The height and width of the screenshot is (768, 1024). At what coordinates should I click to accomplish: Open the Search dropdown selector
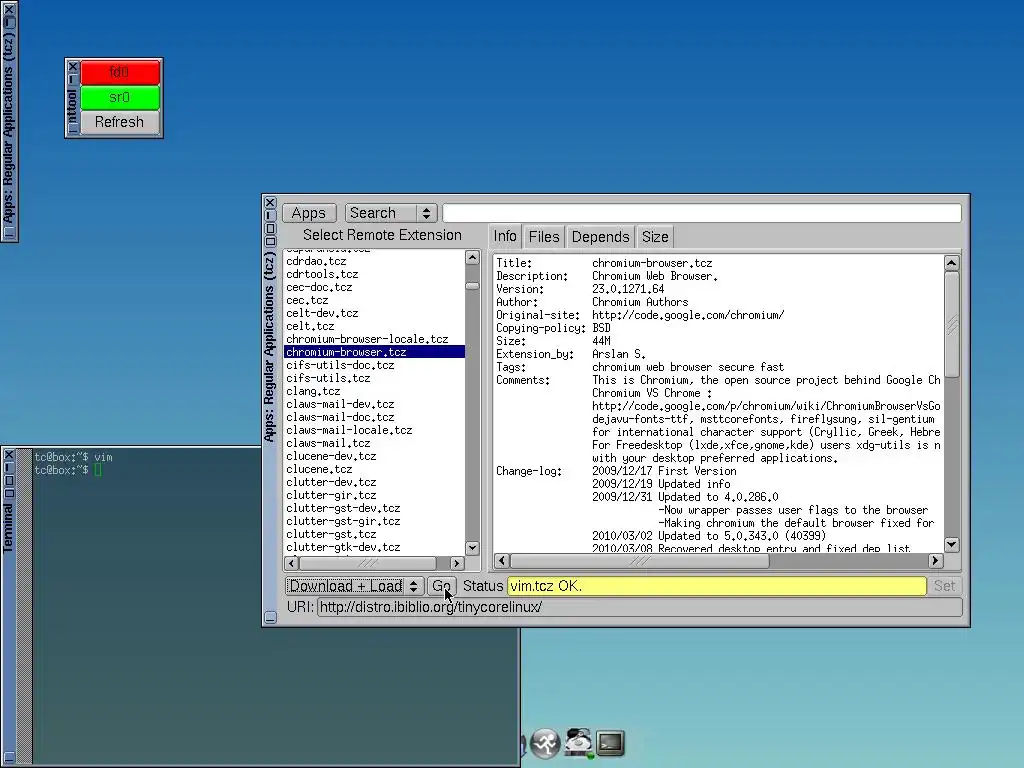(x=391, y=213)
